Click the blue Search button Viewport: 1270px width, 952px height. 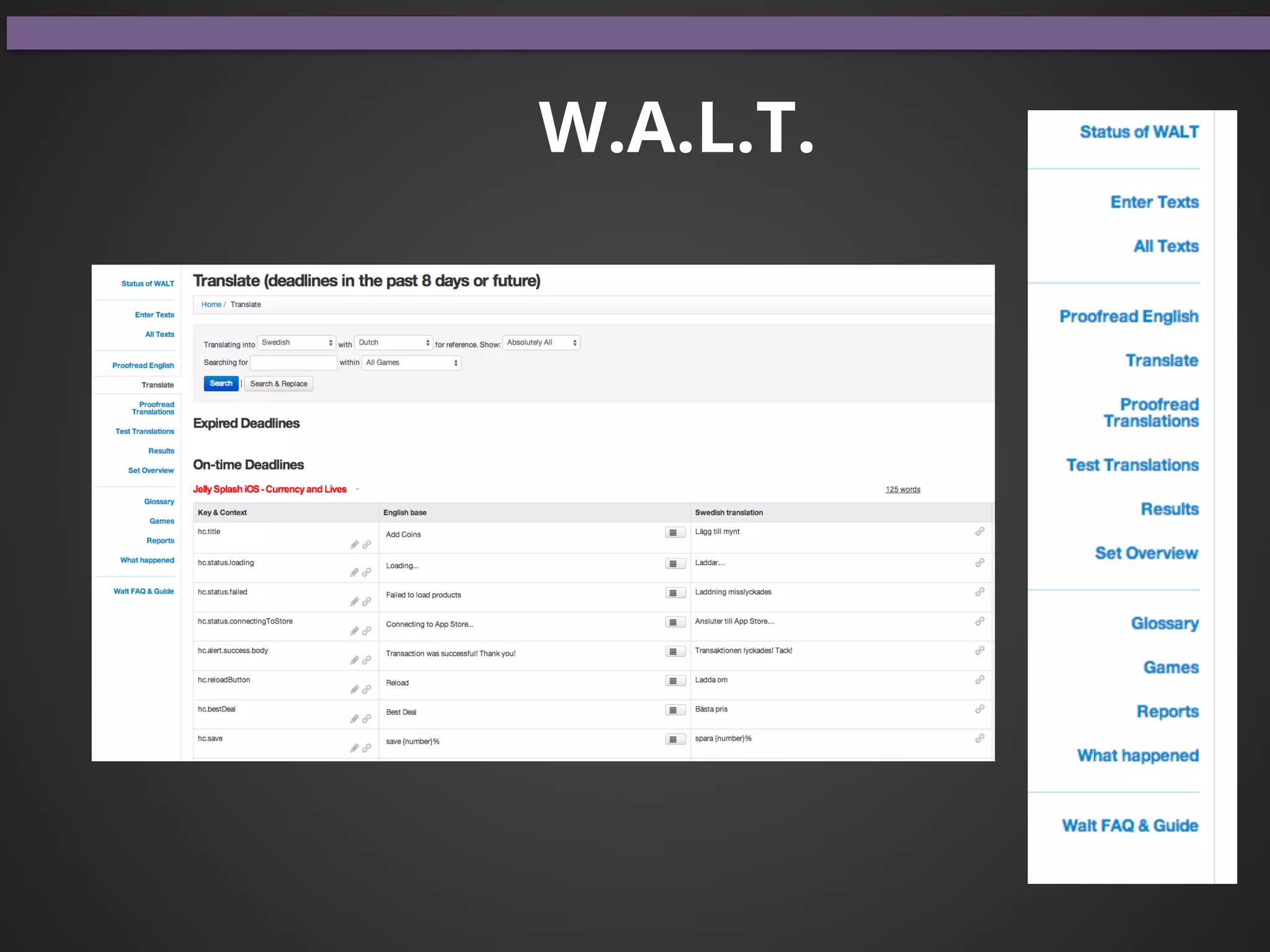221,384
